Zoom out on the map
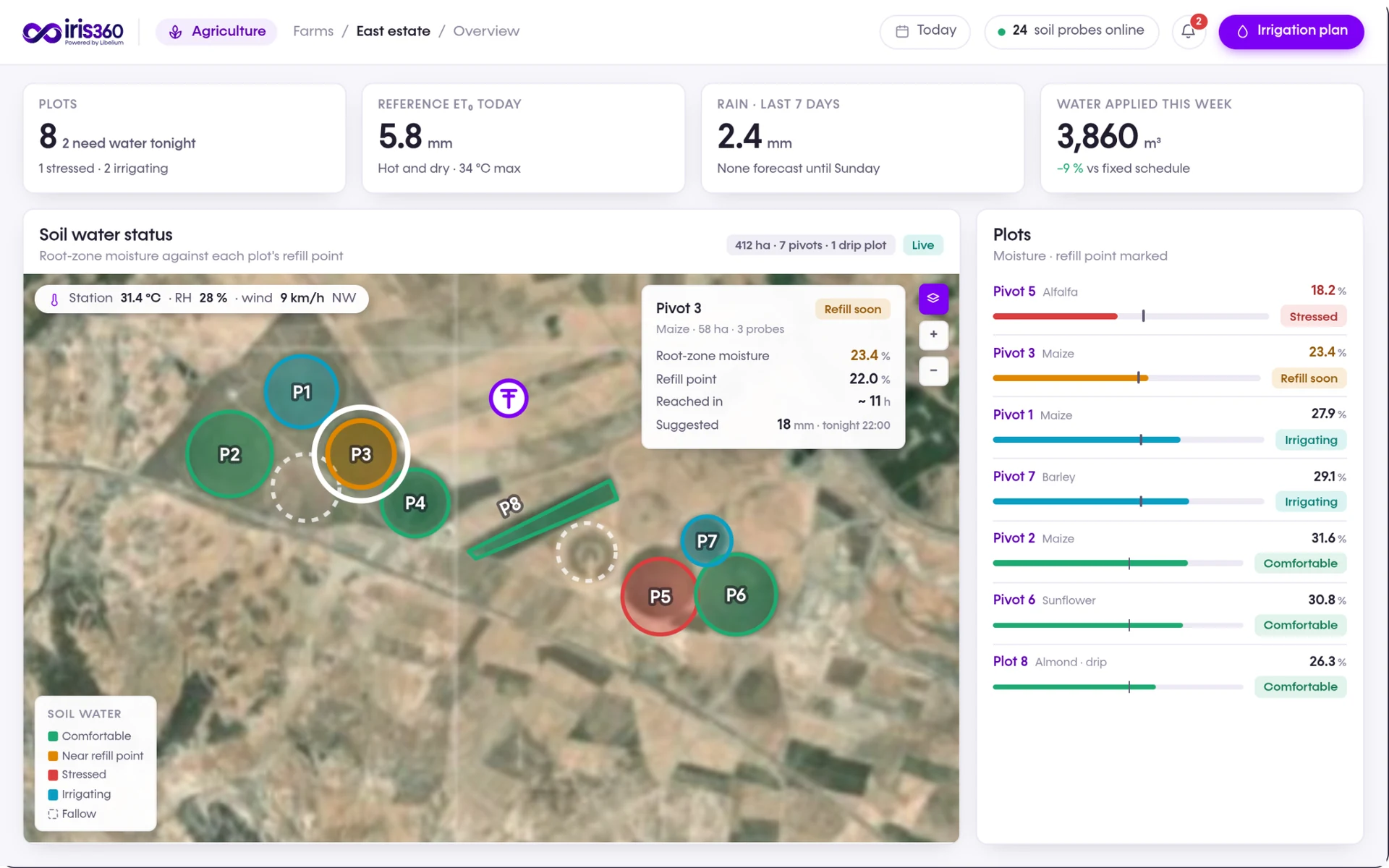The image size is (1389, 868). pyautogui.click(x=933, y=370)
